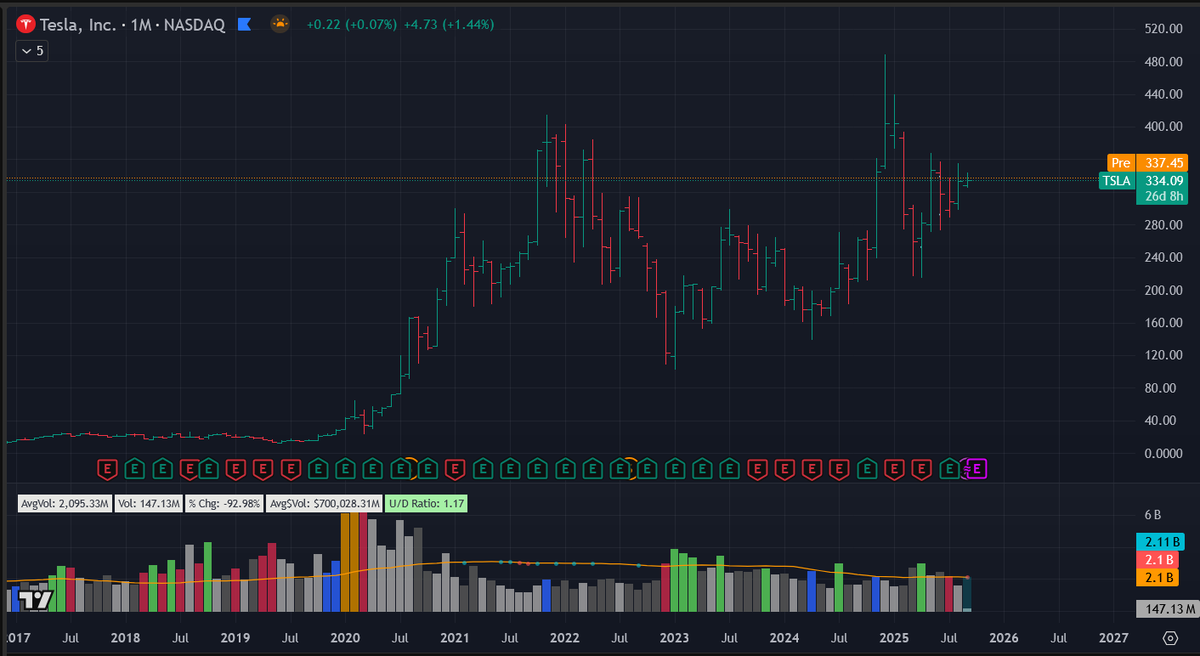Click the Avg$Vol: $700,028.31M label
The height and width of the screenshot is (656, 1200).
[x=325, y=504]
